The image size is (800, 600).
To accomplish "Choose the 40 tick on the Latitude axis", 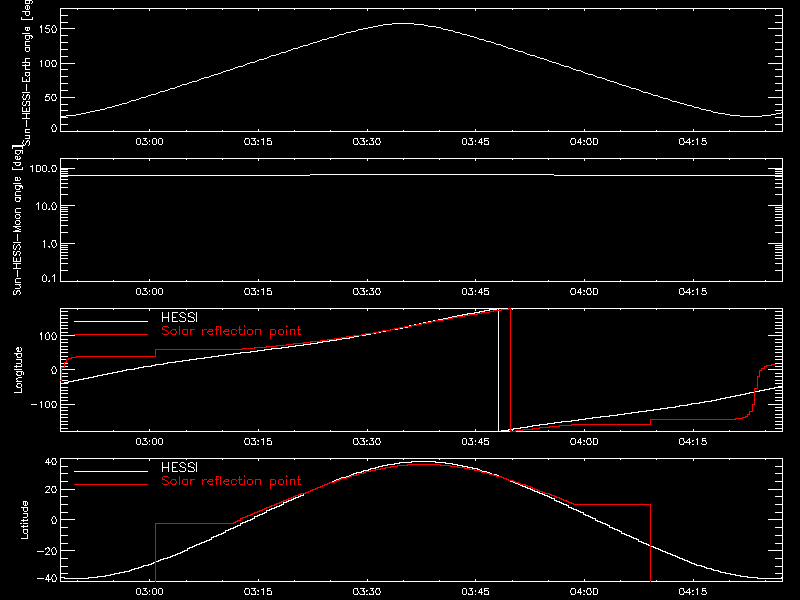I will (51, 462).
